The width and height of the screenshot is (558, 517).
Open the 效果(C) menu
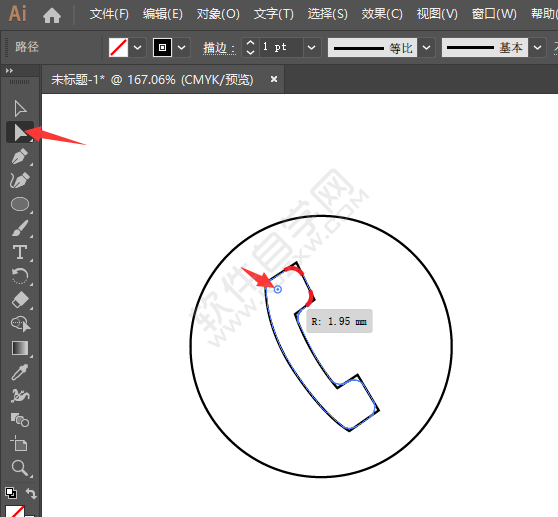click(x=382, y=14)
